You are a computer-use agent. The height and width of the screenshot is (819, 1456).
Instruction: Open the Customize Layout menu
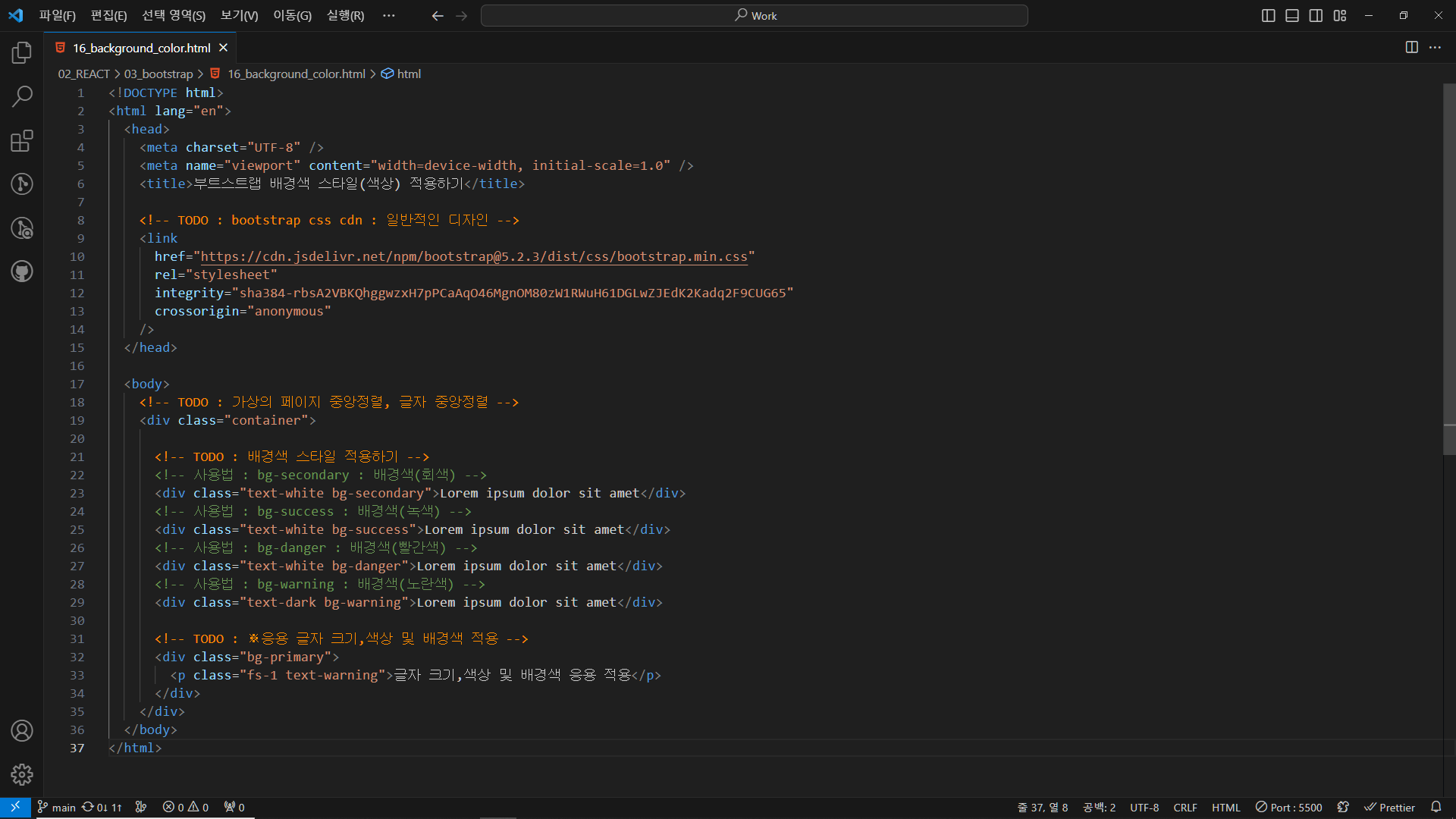(1340, 15)
